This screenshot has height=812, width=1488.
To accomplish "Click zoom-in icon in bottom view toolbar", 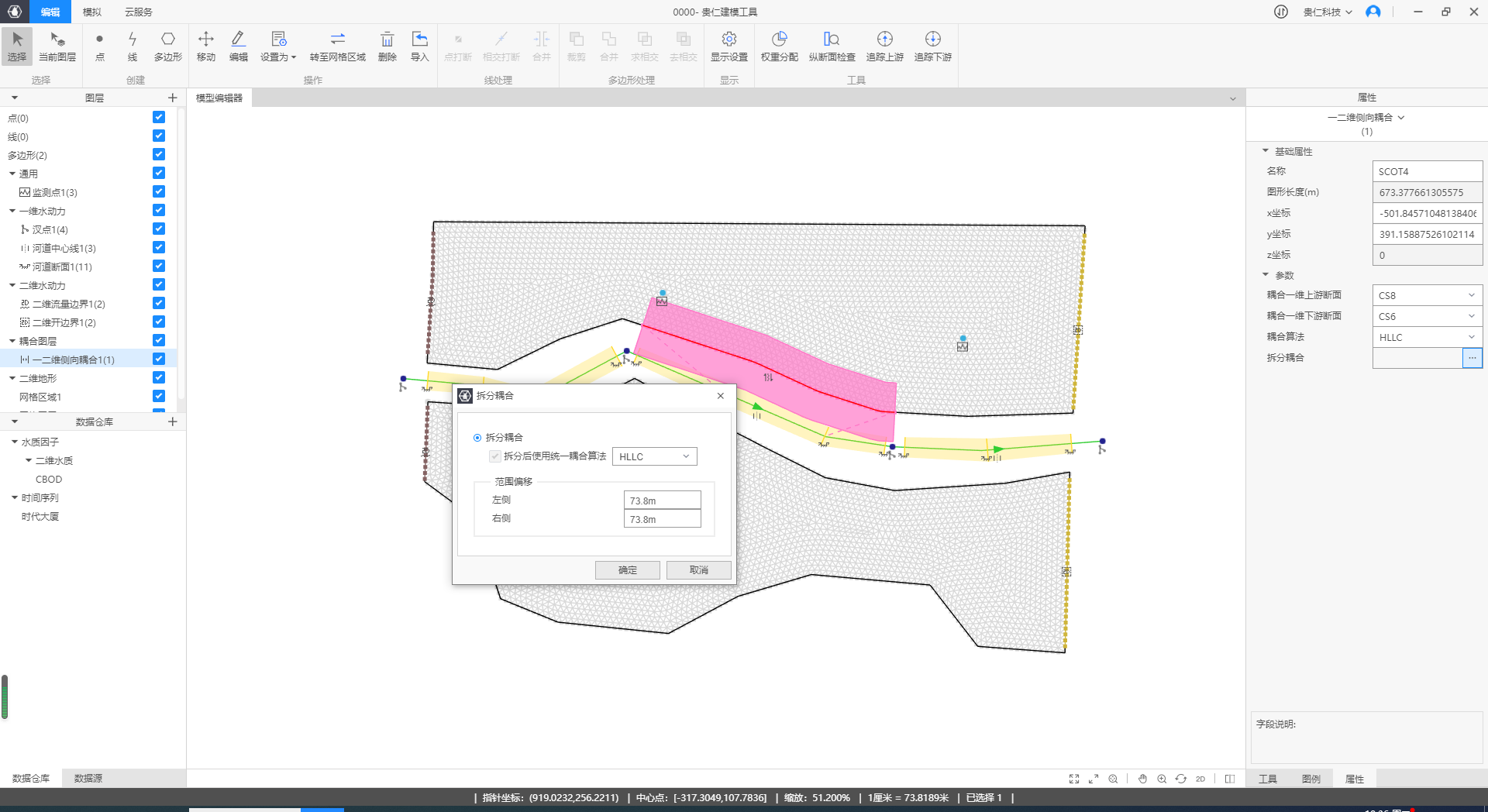I will point(1162,779).
